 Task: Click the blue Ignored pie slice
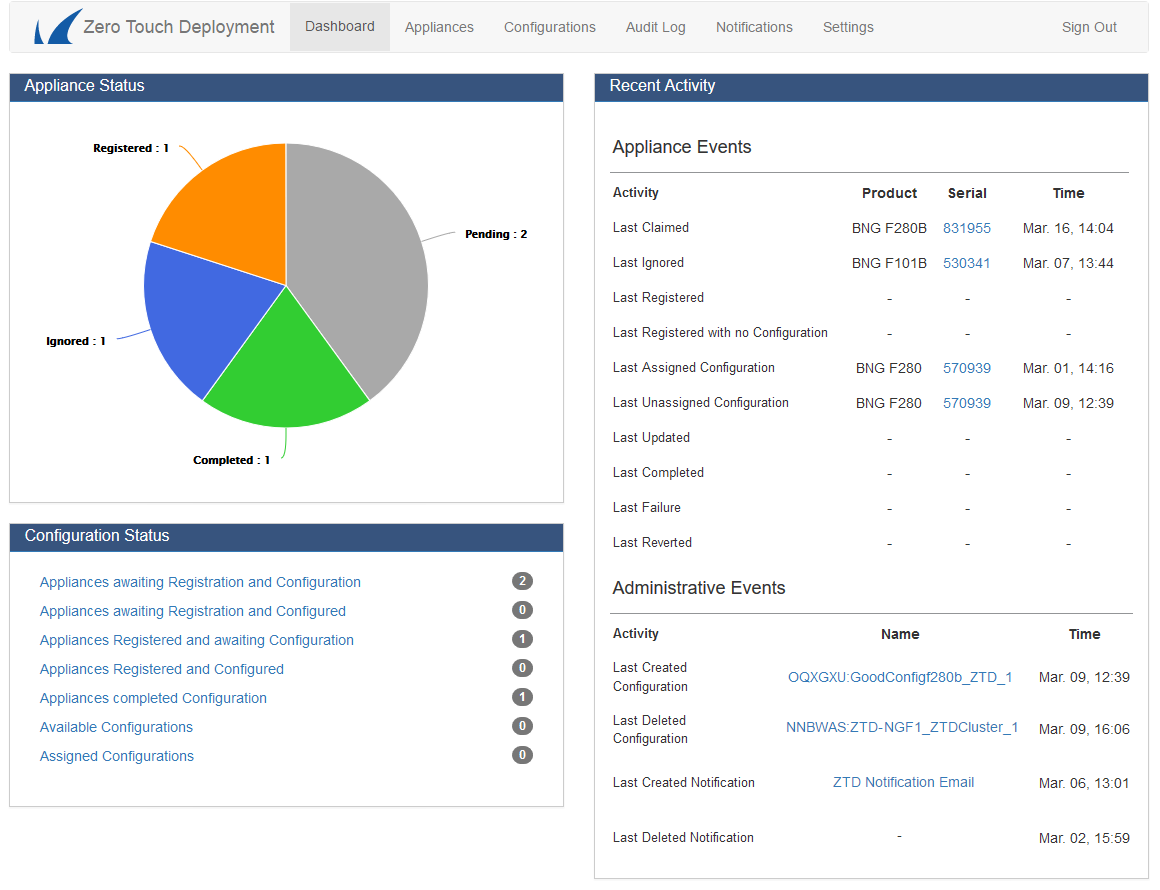click(x=200, y=315)
